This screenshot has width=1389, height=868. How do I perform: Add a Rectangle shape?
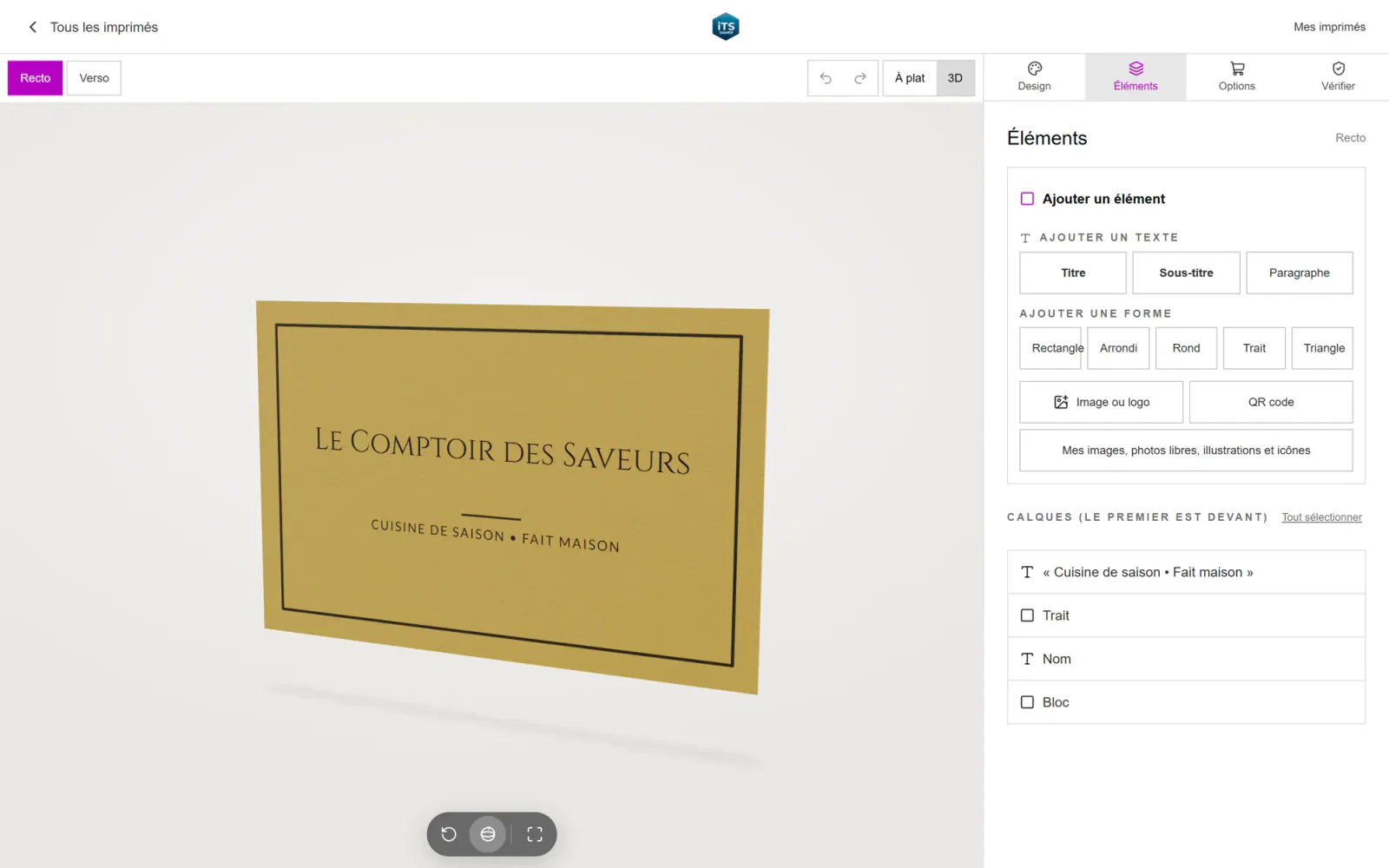coord(1050,348)
